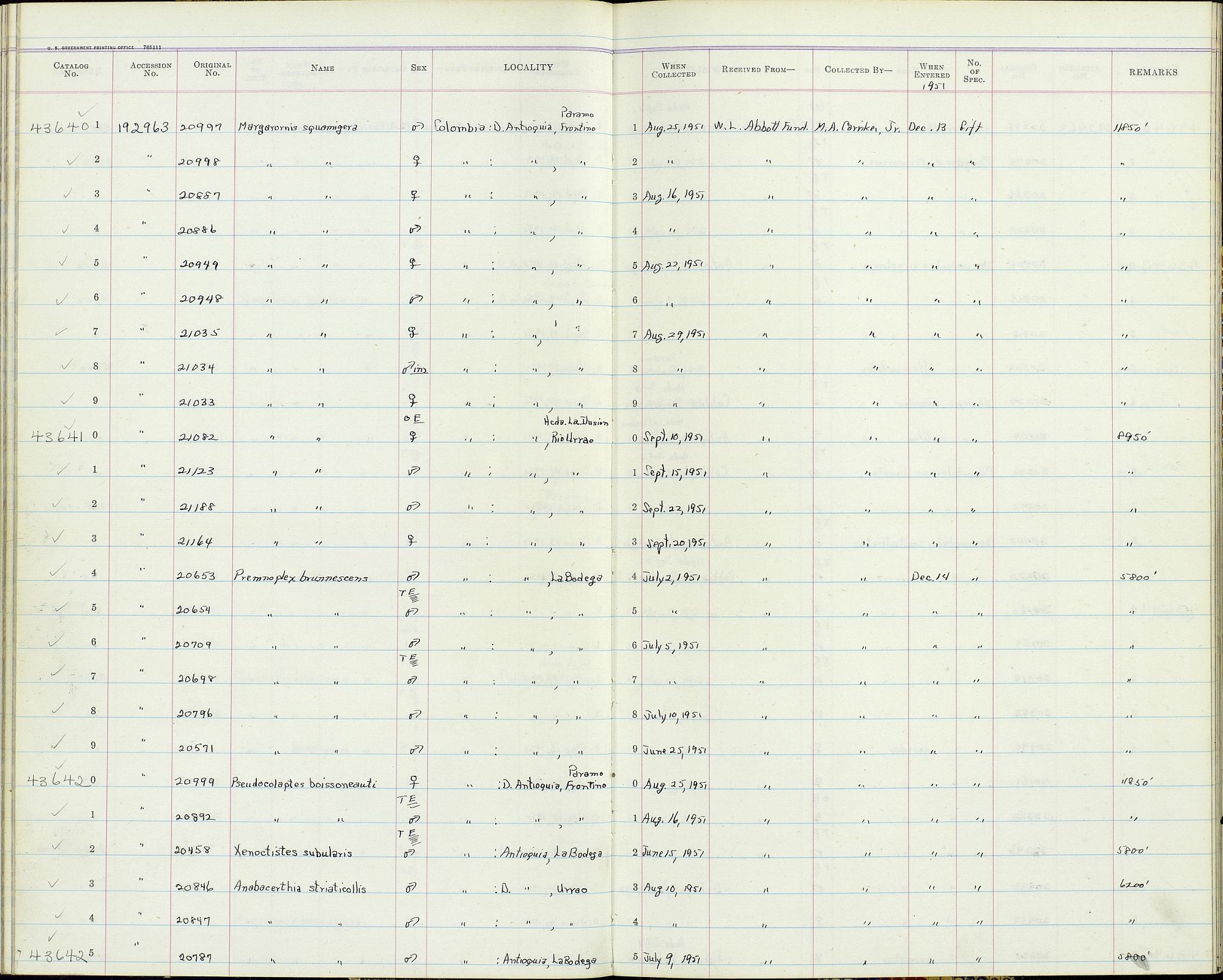Select original number "20846"
Viewport: 1223px width, 980px height.
(196, 888)
